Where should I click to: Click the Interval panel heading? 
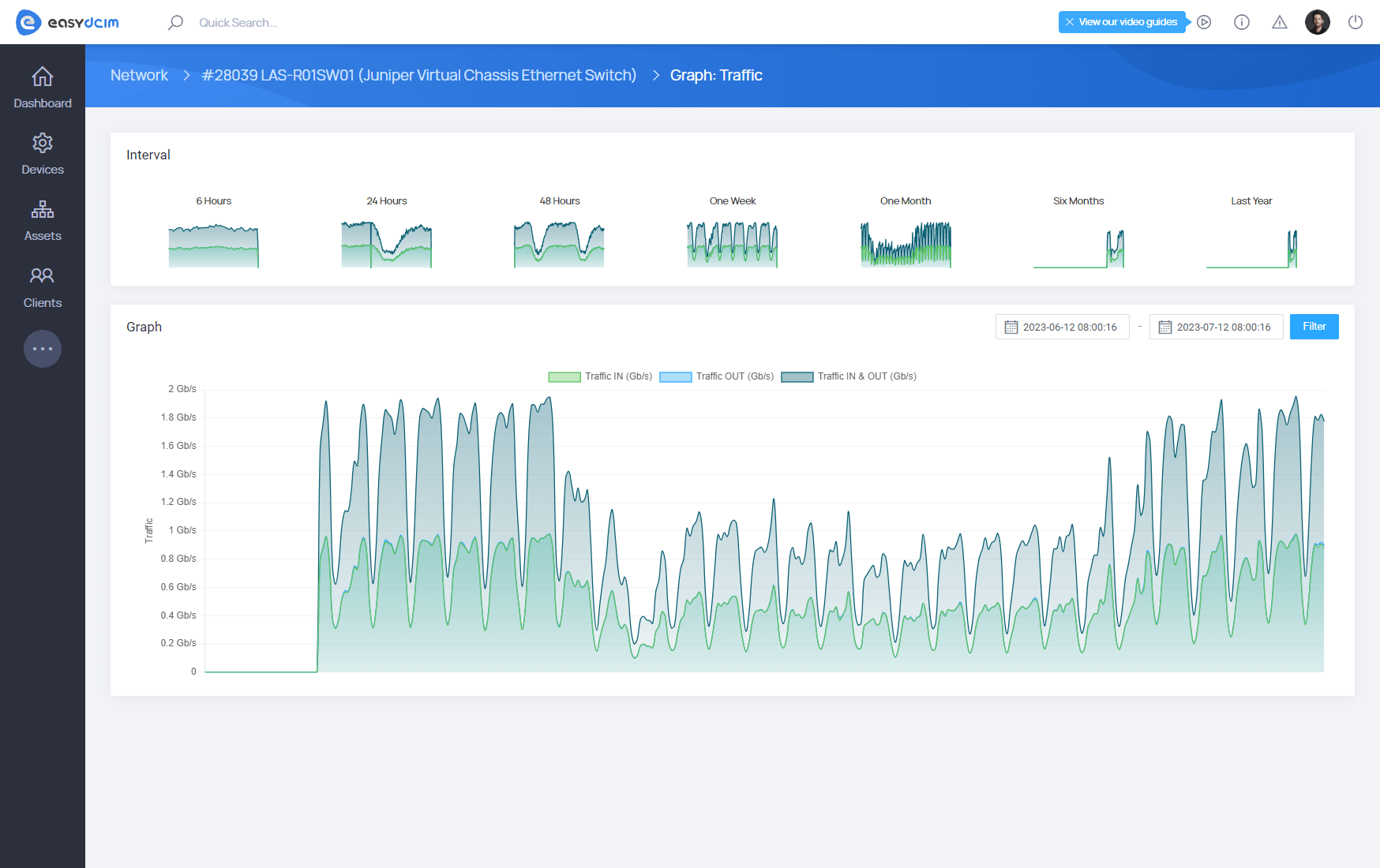(x=148, y=155)
